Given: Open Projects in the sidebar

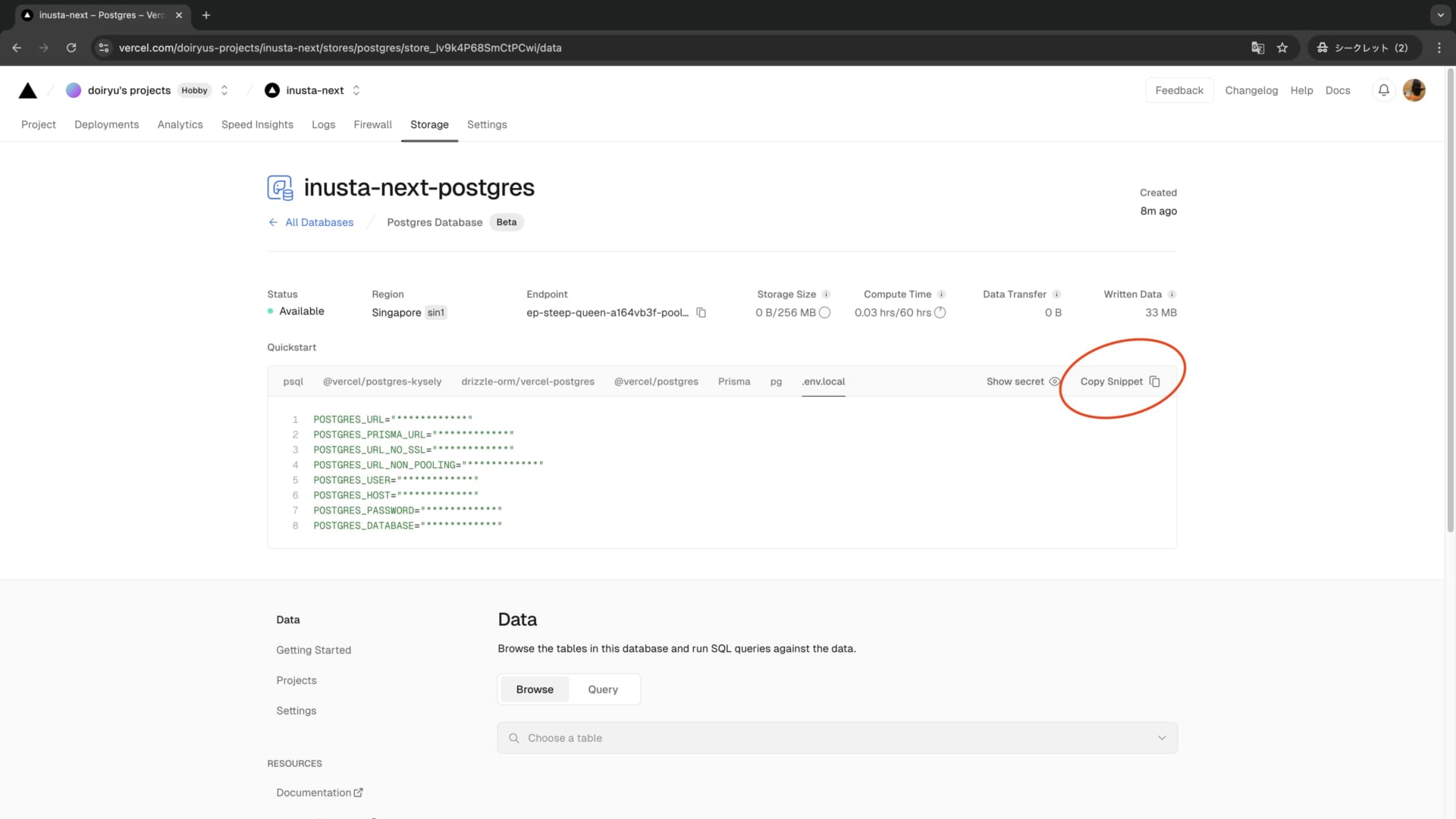Looking at the screenshot, I should pos(297,680).
